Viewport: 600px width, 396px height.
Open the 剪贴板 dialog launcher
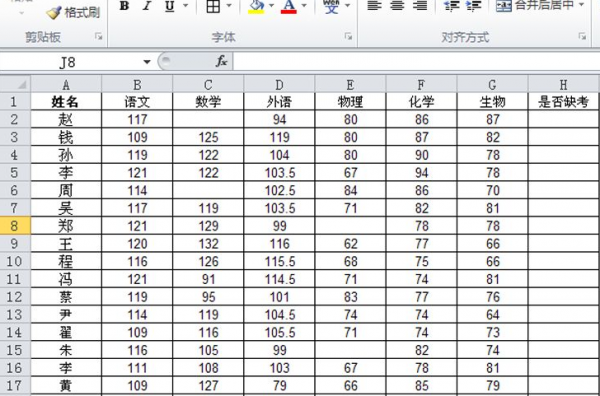click(x=99, y=36)
